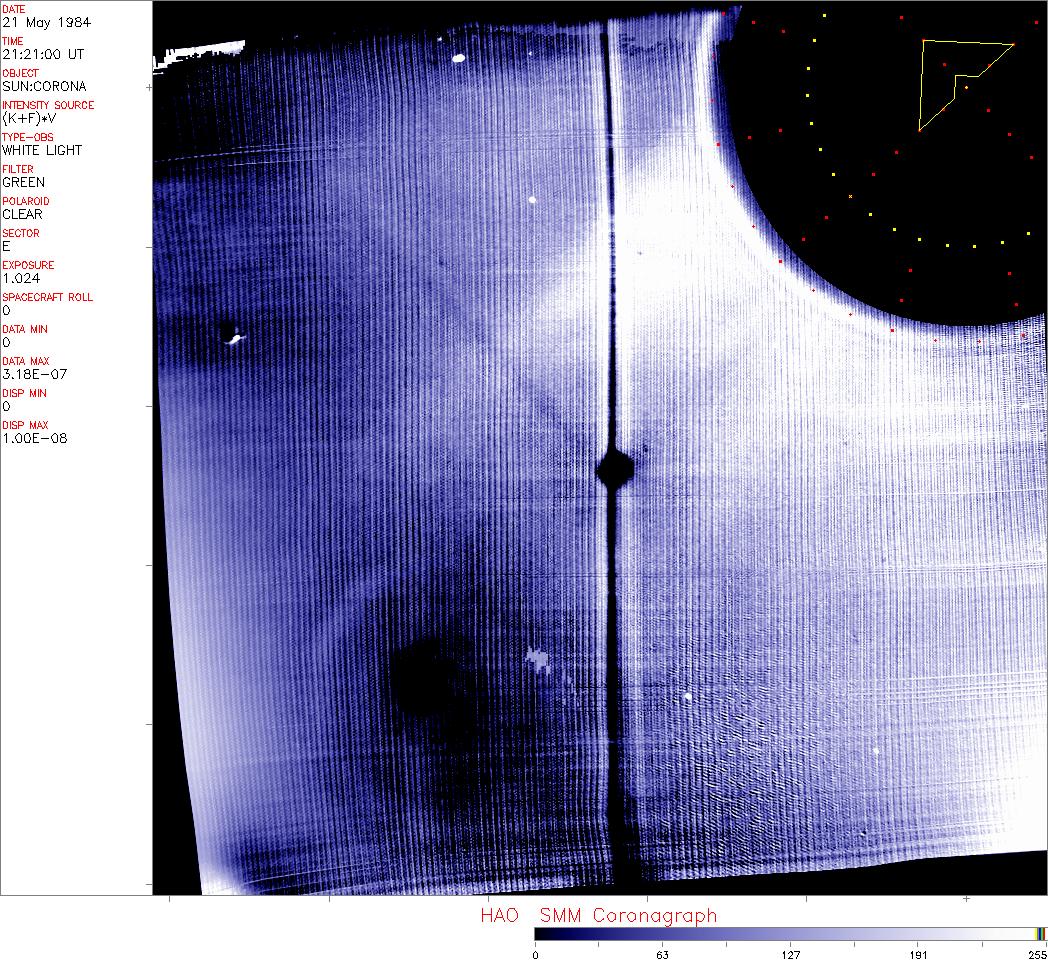Click the small bright artifact at the left edge
The width and height of the screenshot is (1048, 960).
(233, 337)
